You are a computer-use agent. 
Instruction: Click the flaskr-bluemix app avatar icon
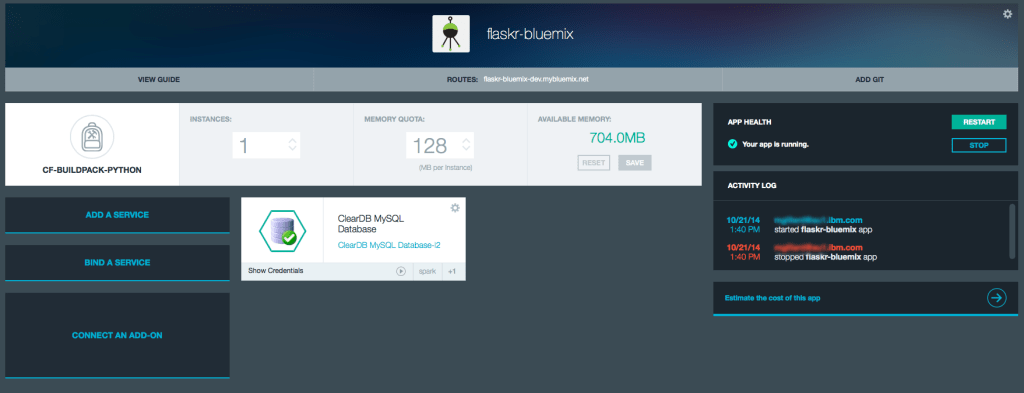click(451, 34)
